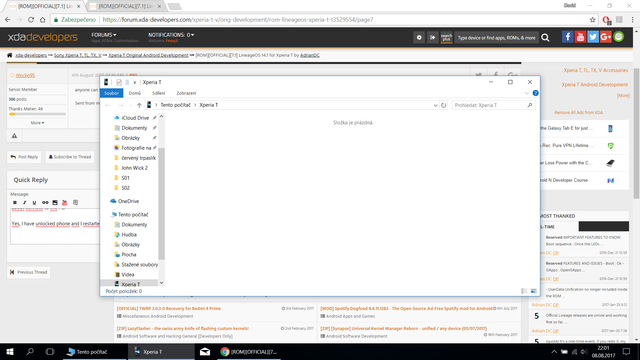Go to Chrome home page icon
Viewport: 640px width, 360px height.
pos(42,20)
